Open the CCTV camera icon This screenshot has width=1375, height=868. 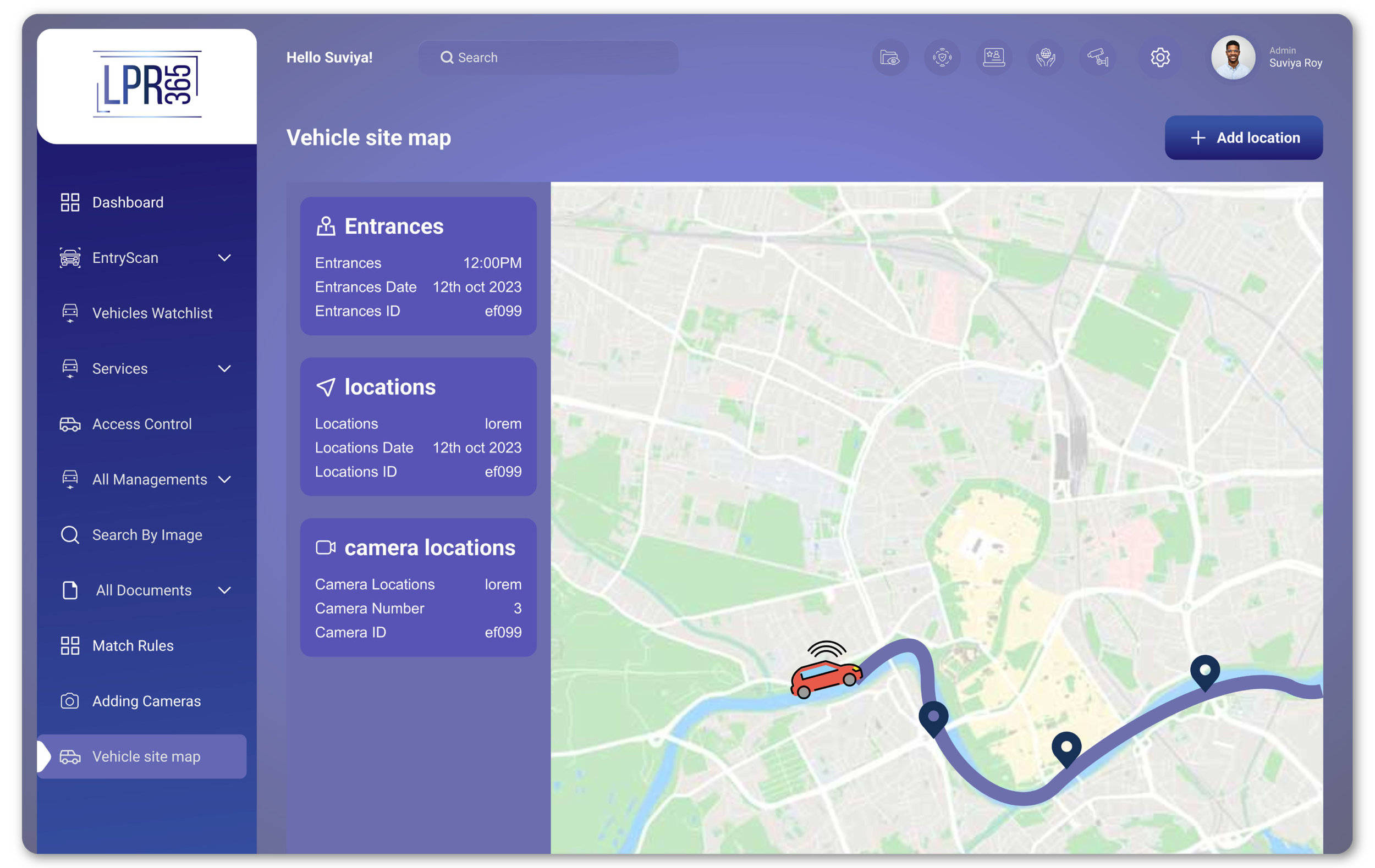click(1097, 58)
